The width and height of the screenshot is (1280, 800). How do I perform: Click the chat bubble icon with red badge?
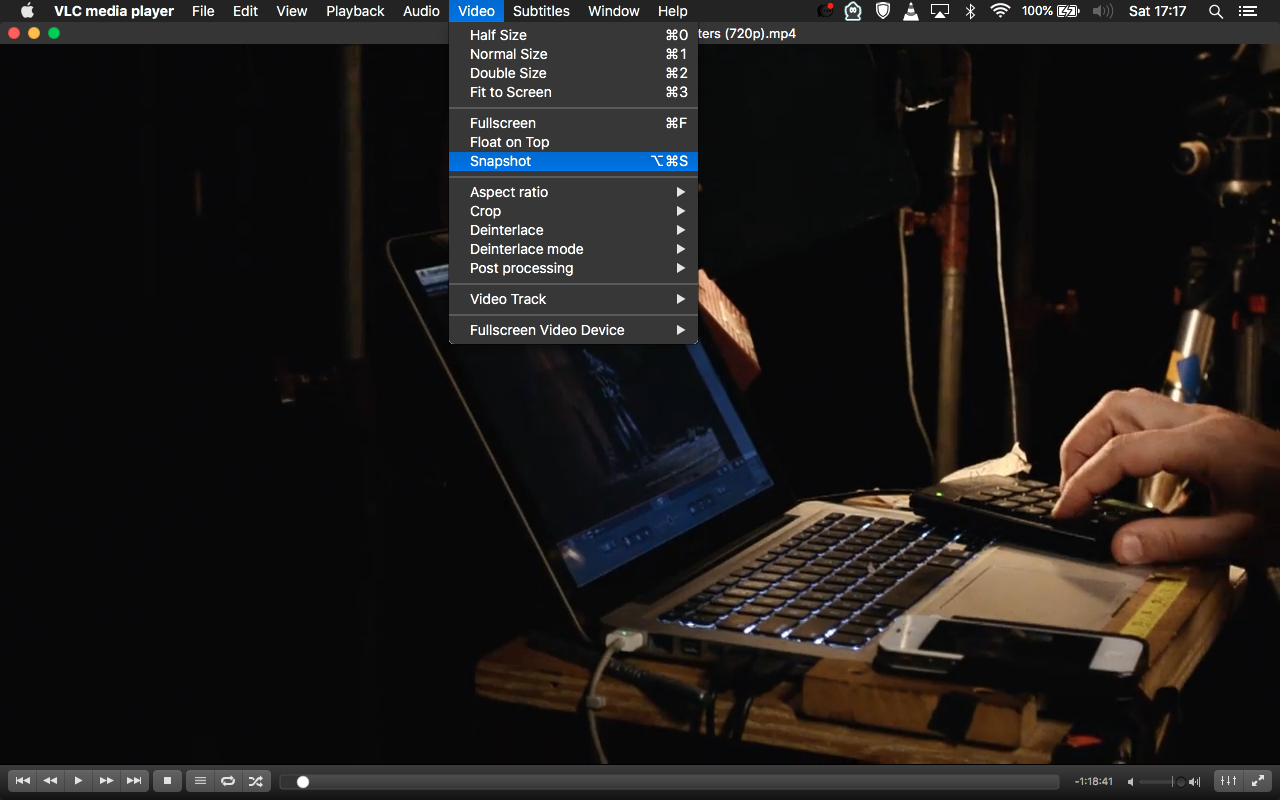[x=825, y=11]
